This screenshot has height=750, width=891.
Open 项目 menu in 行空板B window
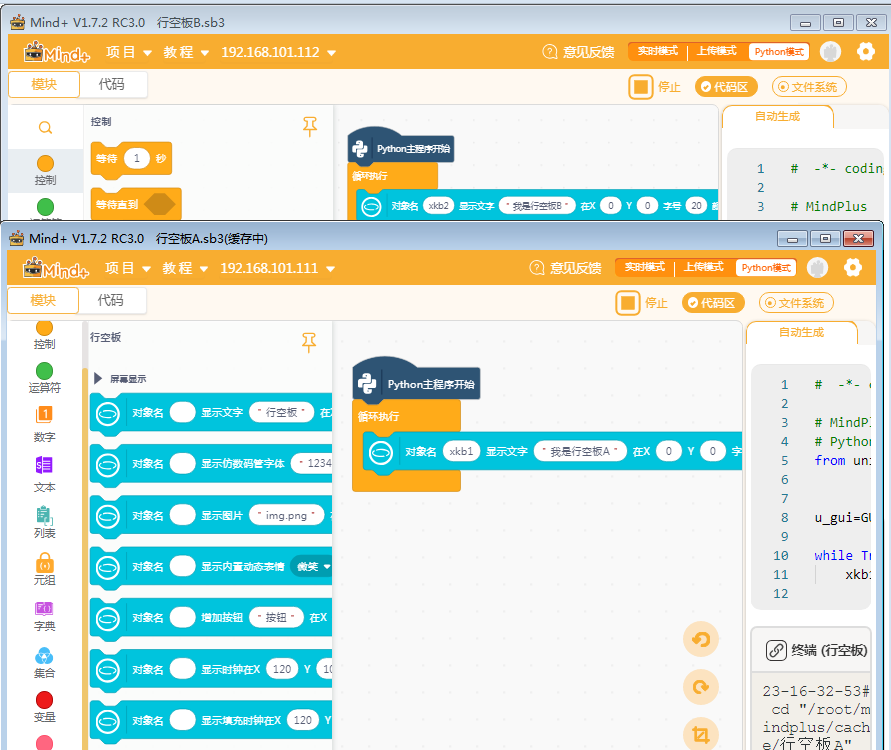pyautogui.click(x=129, y=52)
